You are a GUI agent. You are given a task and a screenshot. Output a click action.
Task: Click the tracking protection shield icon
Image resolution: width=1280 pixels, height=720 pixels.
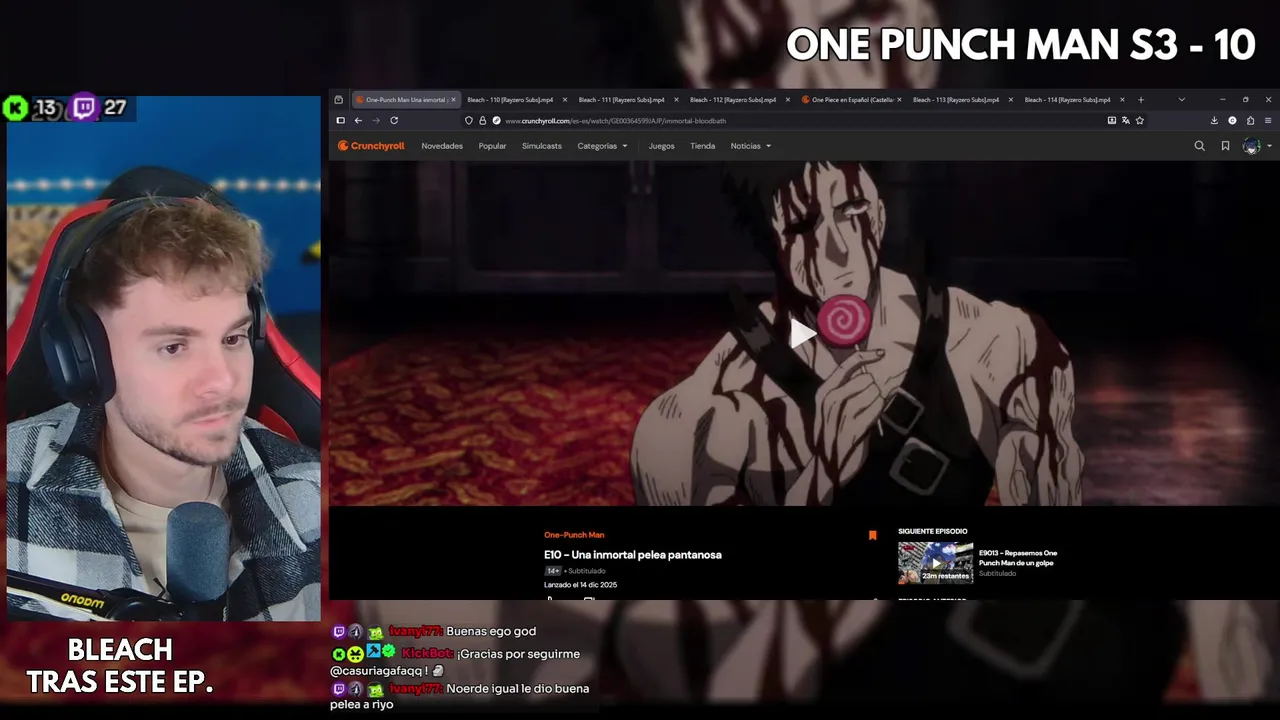tap(468, 120)
